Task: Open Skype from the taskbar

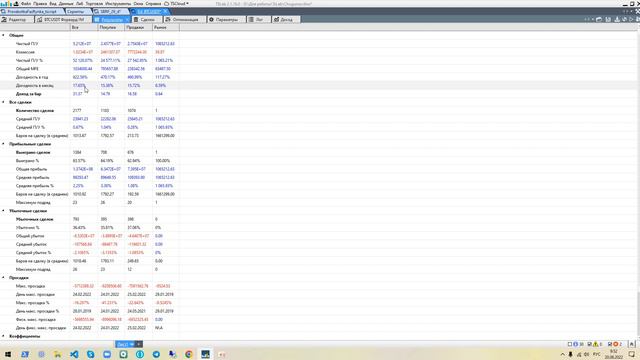Action: click(x=91, y=354)
